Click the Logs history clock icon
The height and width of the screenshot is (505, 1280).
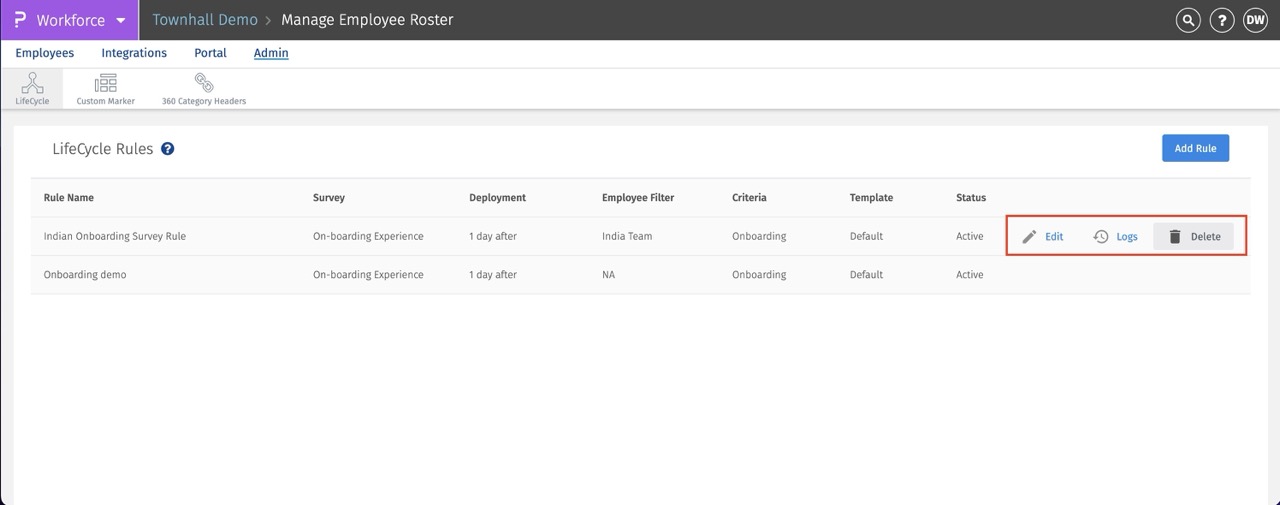(x=1101, y=237)
